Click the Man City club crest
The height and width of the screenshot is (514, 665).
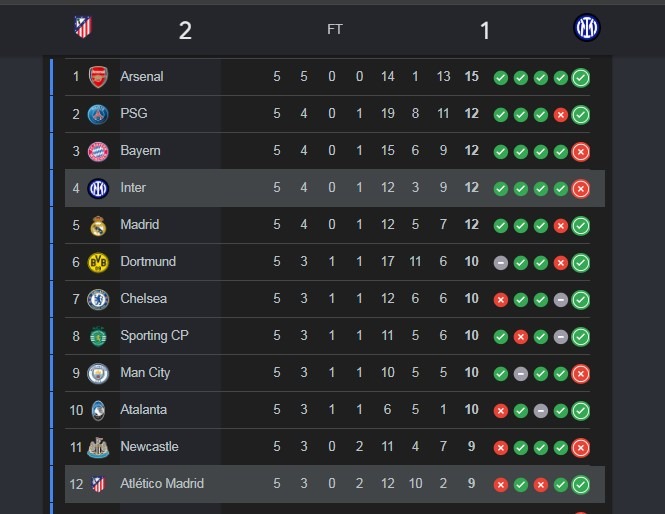98,373
